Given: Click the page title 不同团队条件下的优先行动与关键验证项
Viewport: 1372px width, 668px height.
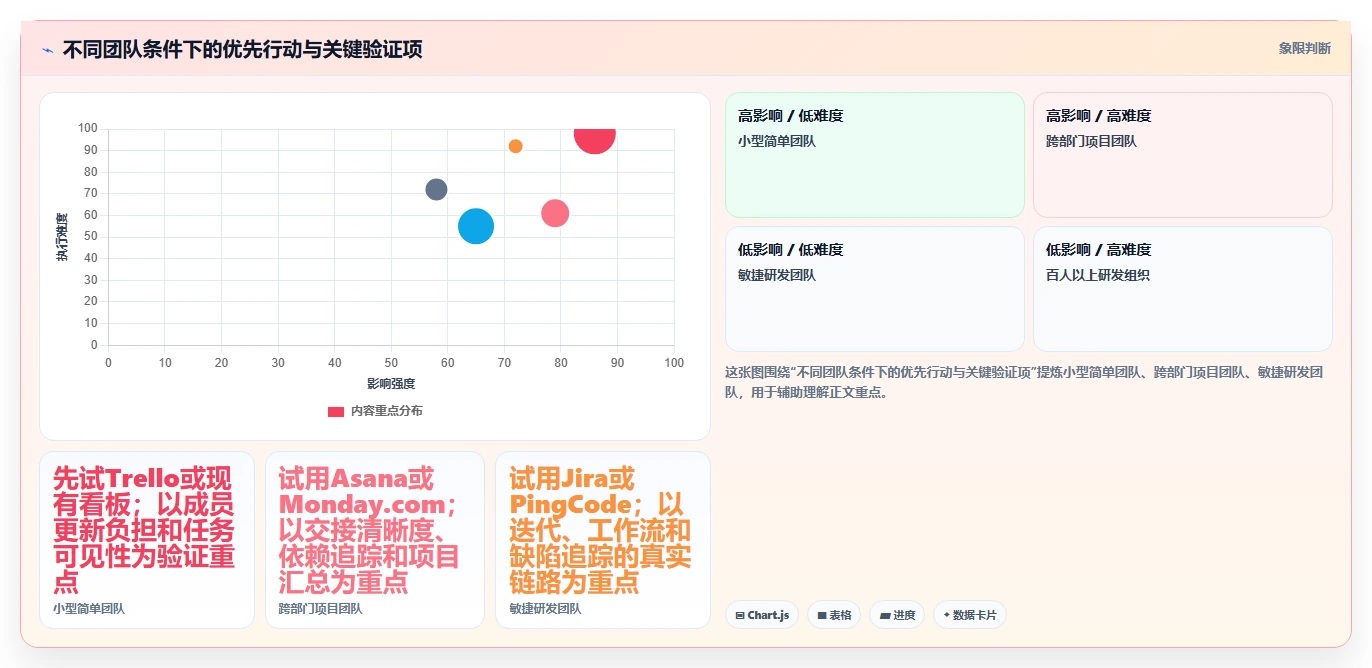Looking at the screenshot, I should click(242, 49).
